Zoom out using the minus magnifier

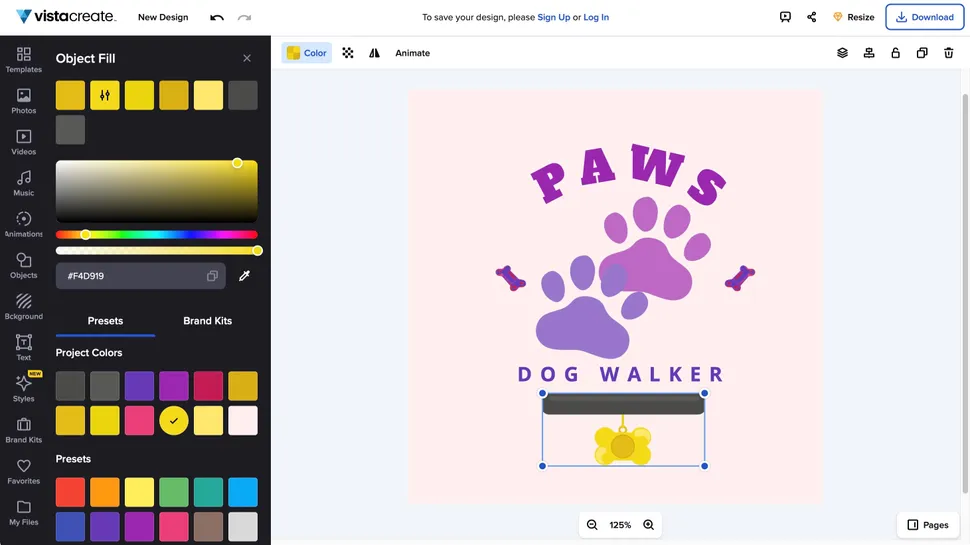click(x=592, y=525)
